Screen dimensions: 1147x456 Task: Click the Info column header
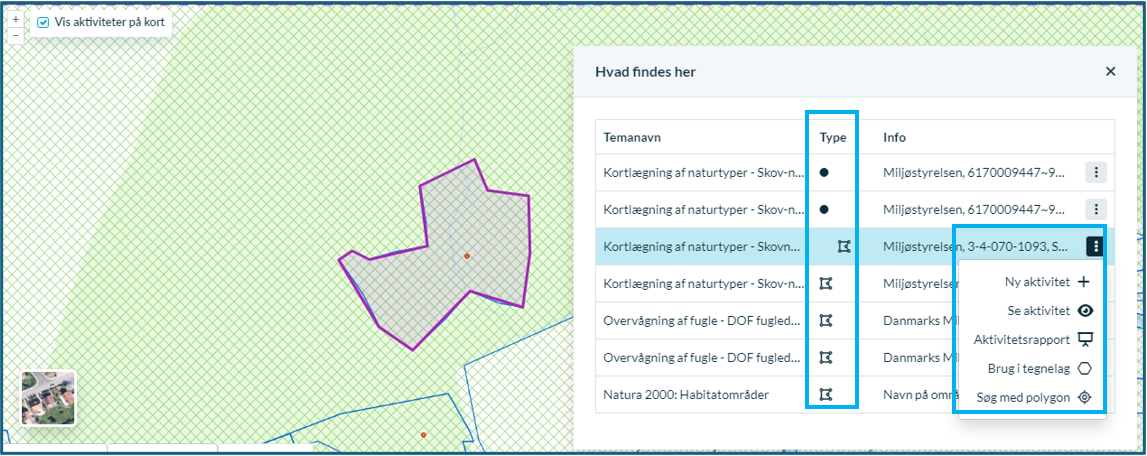pyautogui.click(x=895, y=137)
